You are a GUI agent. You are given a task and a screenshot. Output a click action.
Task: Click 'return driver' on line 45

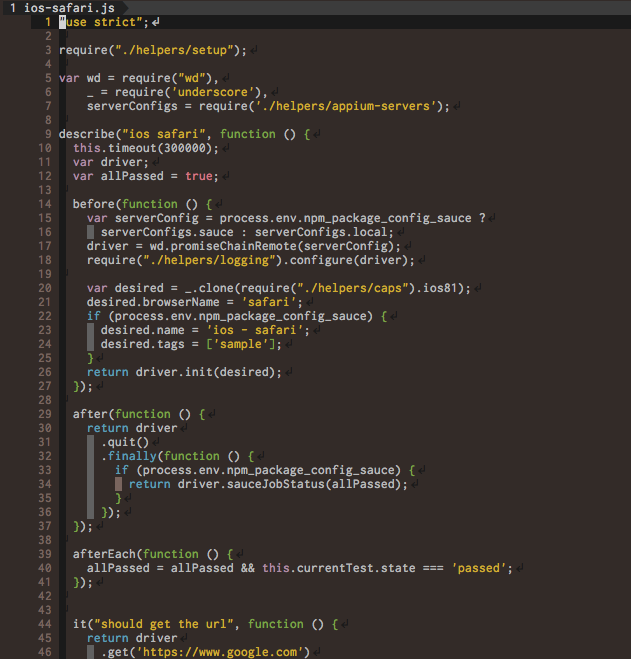(x=132, y=638)
